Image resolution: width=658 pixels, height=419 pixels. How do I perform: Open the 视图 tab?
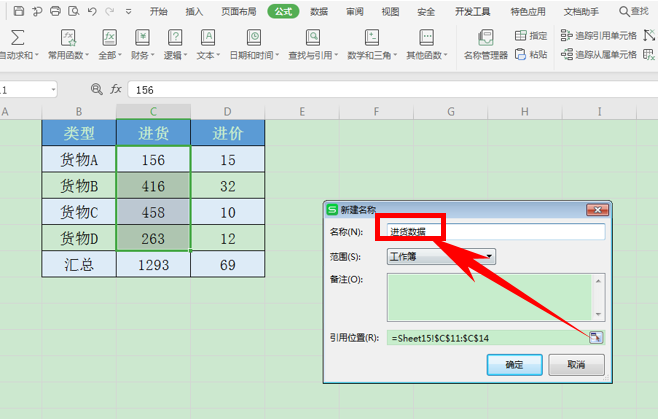tap(390, 11)
